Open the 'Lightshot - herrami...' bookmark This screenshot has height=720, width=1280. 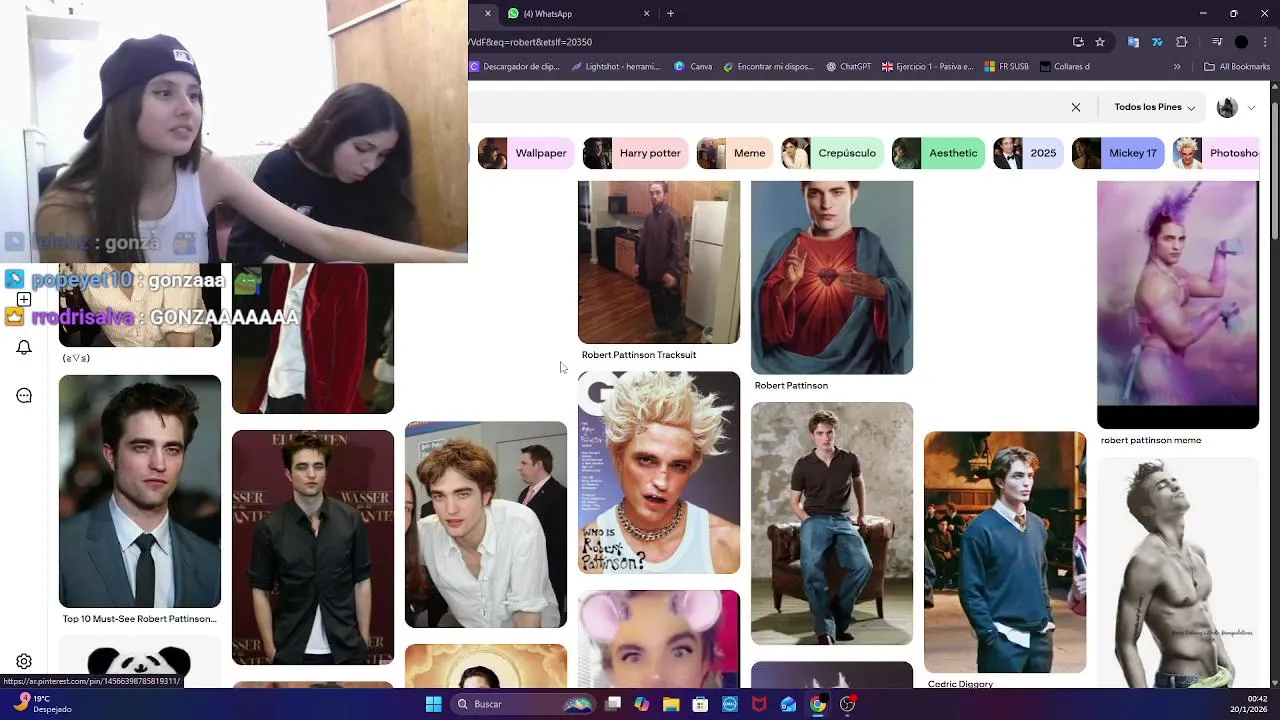click(615, 67)
